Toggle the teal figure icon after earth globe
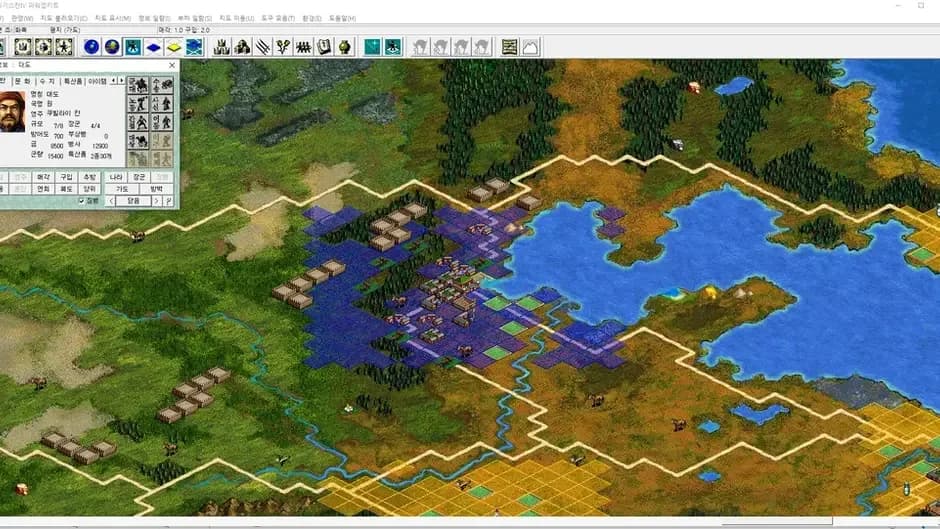Screen dimensions: 940x529 coord(133,47)
